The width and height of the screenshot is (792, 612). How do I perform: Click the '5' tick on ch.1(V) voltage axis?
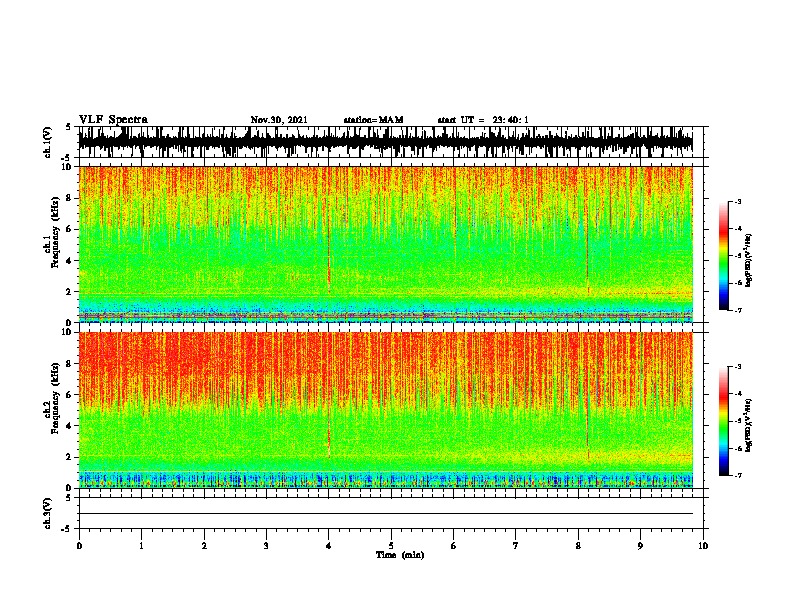coord(69,127)
